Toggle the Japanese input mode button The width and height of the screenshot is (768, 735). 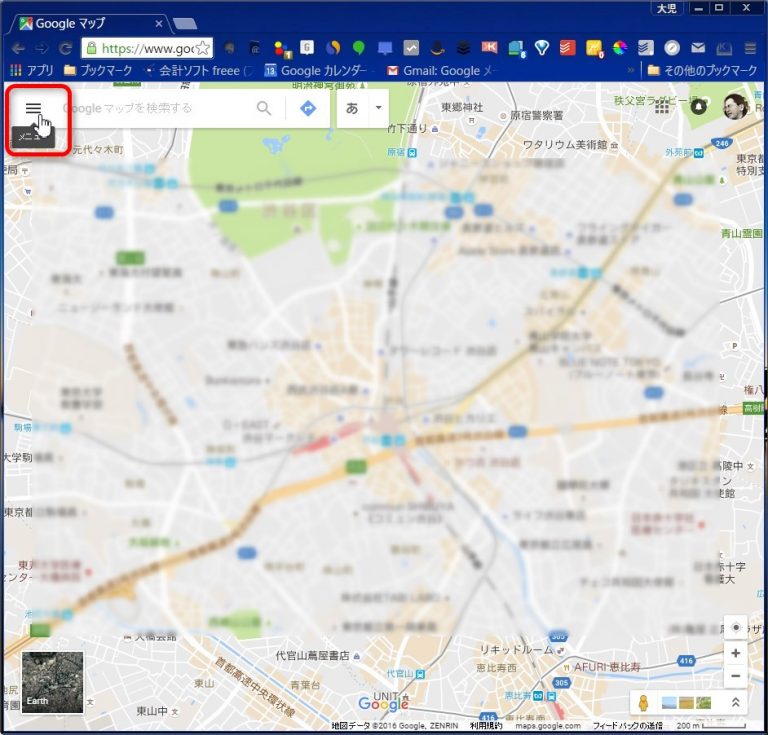click(351, 108)
